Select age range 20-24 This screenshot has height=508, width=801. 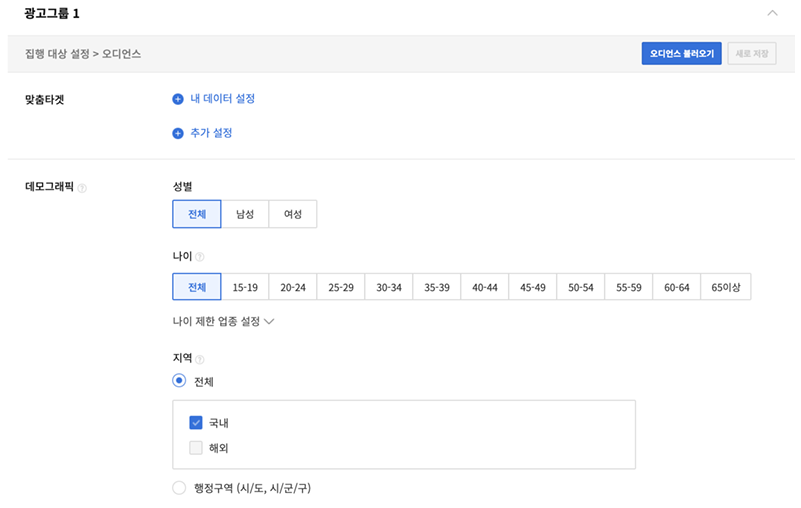293,287
